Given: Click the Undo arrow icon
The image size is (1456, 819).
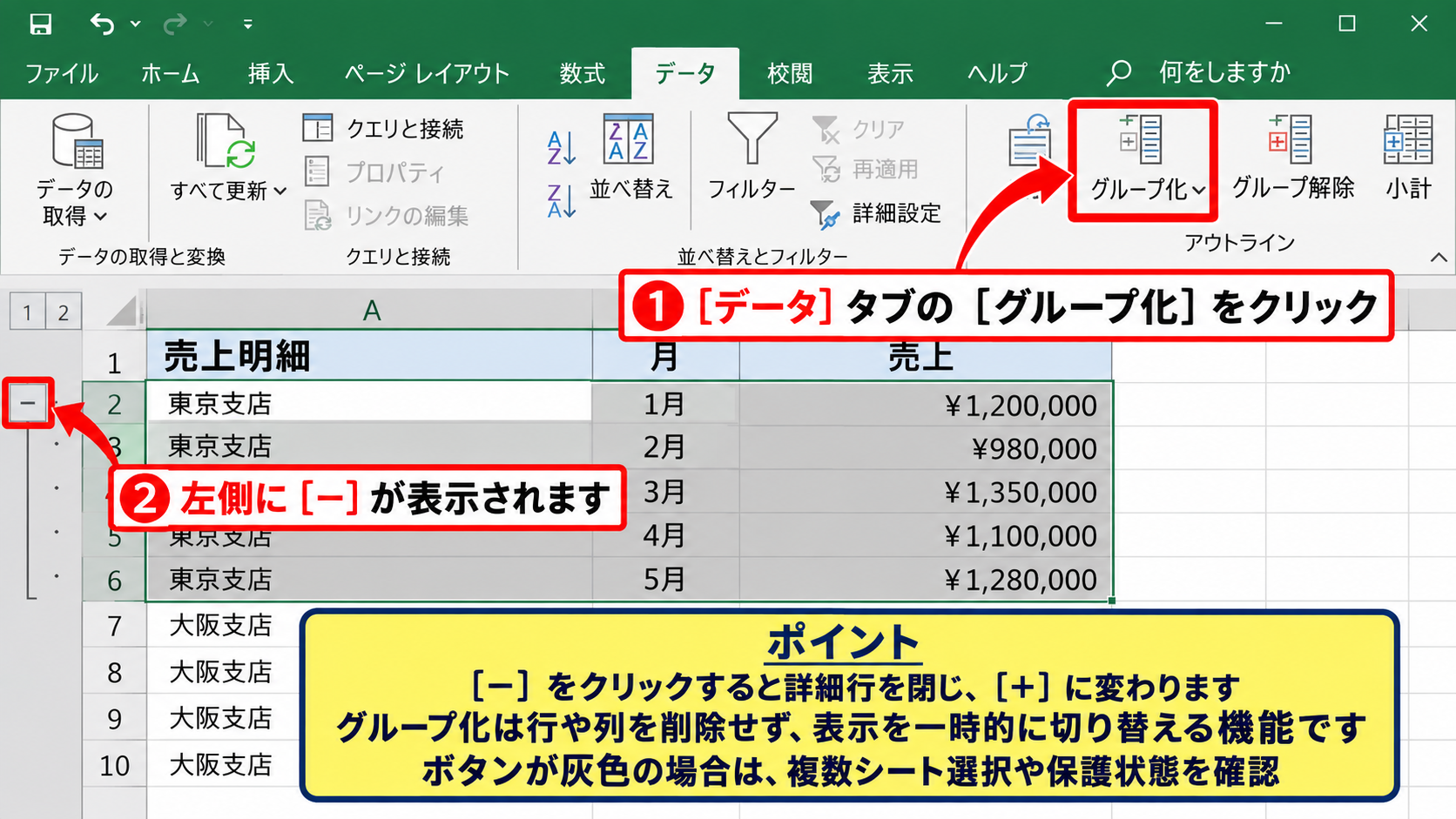Looking at the screenshot, I should tap(102, 23).
